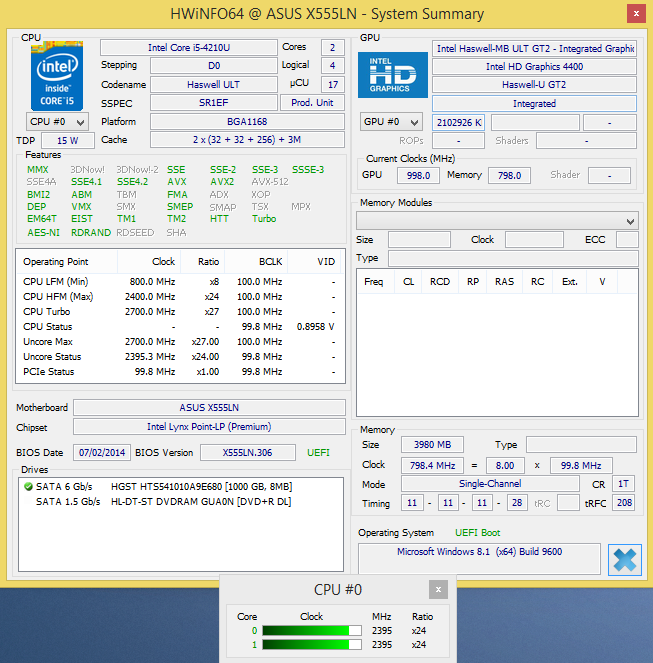653x663 pixels.
Task: Click the GPU memory clock 798.0 field
Action: (x=509, y=175)
